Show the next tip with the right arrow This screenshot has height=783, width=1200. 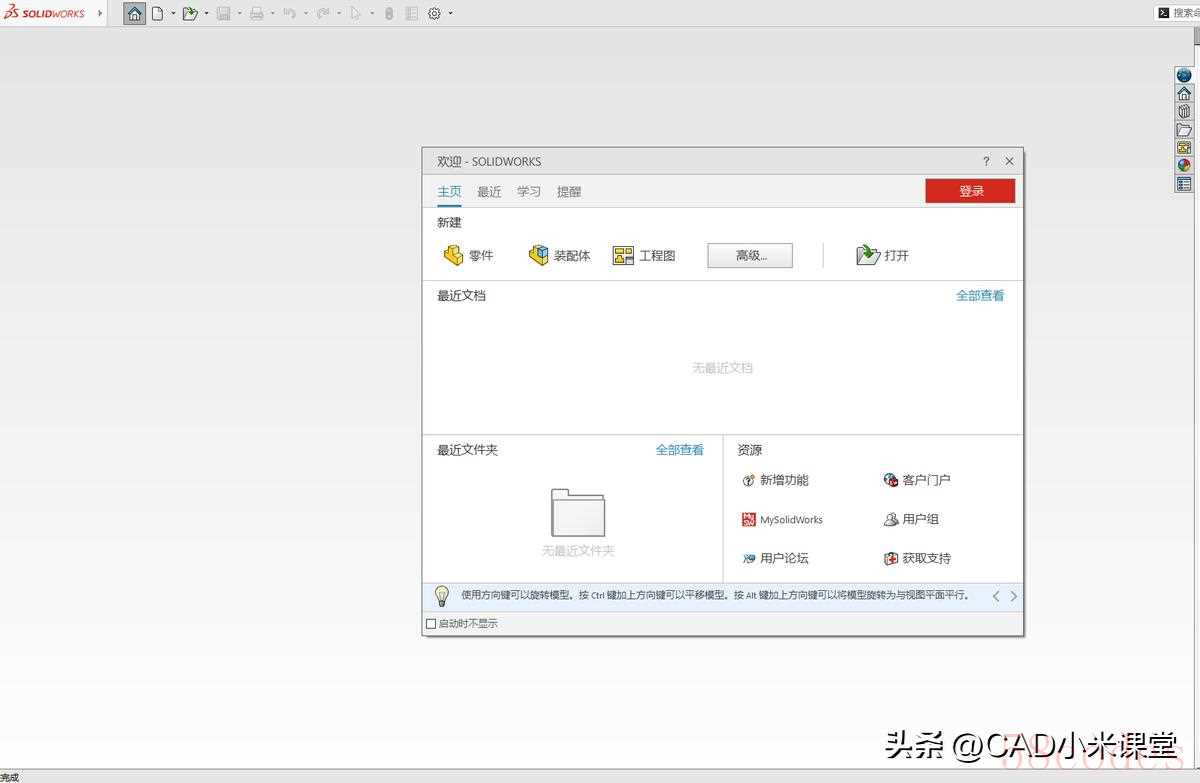pyautogui.click(x=1013, y=596)
